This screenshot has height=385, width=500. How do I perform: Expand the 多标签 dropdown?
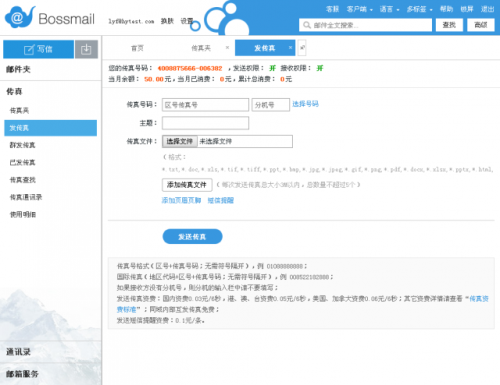[419, 9]
